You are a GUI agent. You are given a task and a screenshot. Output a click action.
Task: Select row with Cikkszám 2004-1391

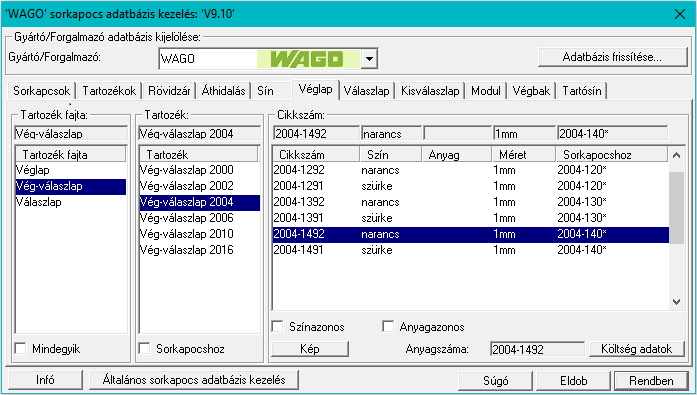pos(470,218)
